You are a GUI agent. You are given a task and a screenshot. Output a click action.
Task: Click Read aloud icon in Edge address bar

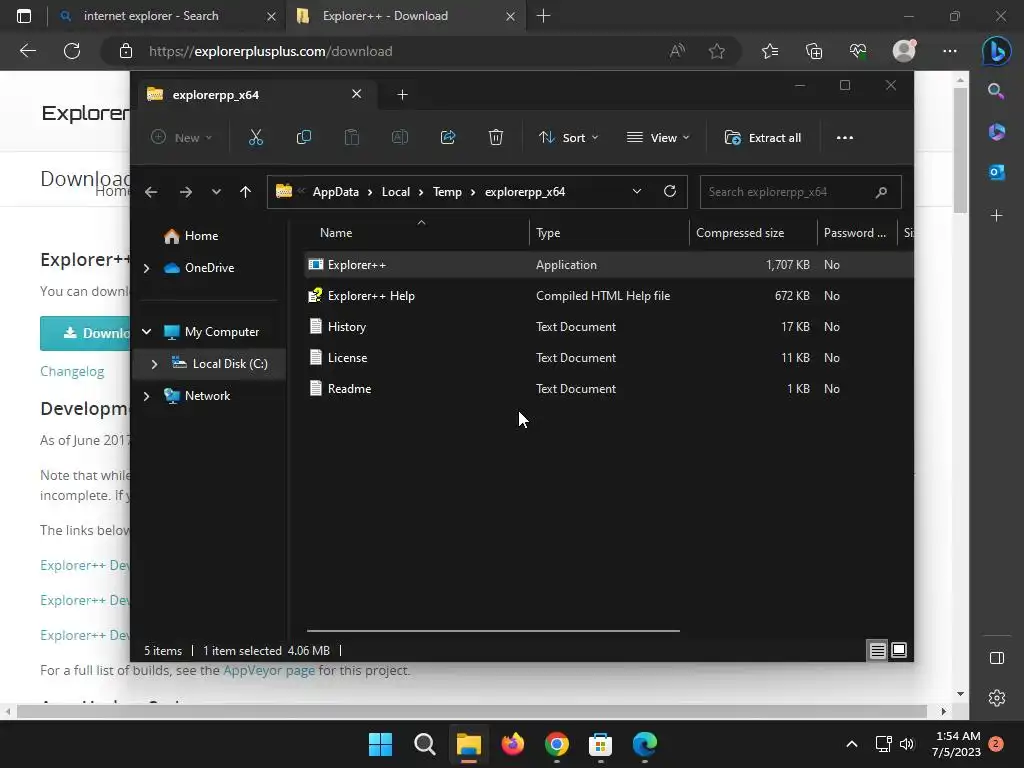click(x=677, y=51)
